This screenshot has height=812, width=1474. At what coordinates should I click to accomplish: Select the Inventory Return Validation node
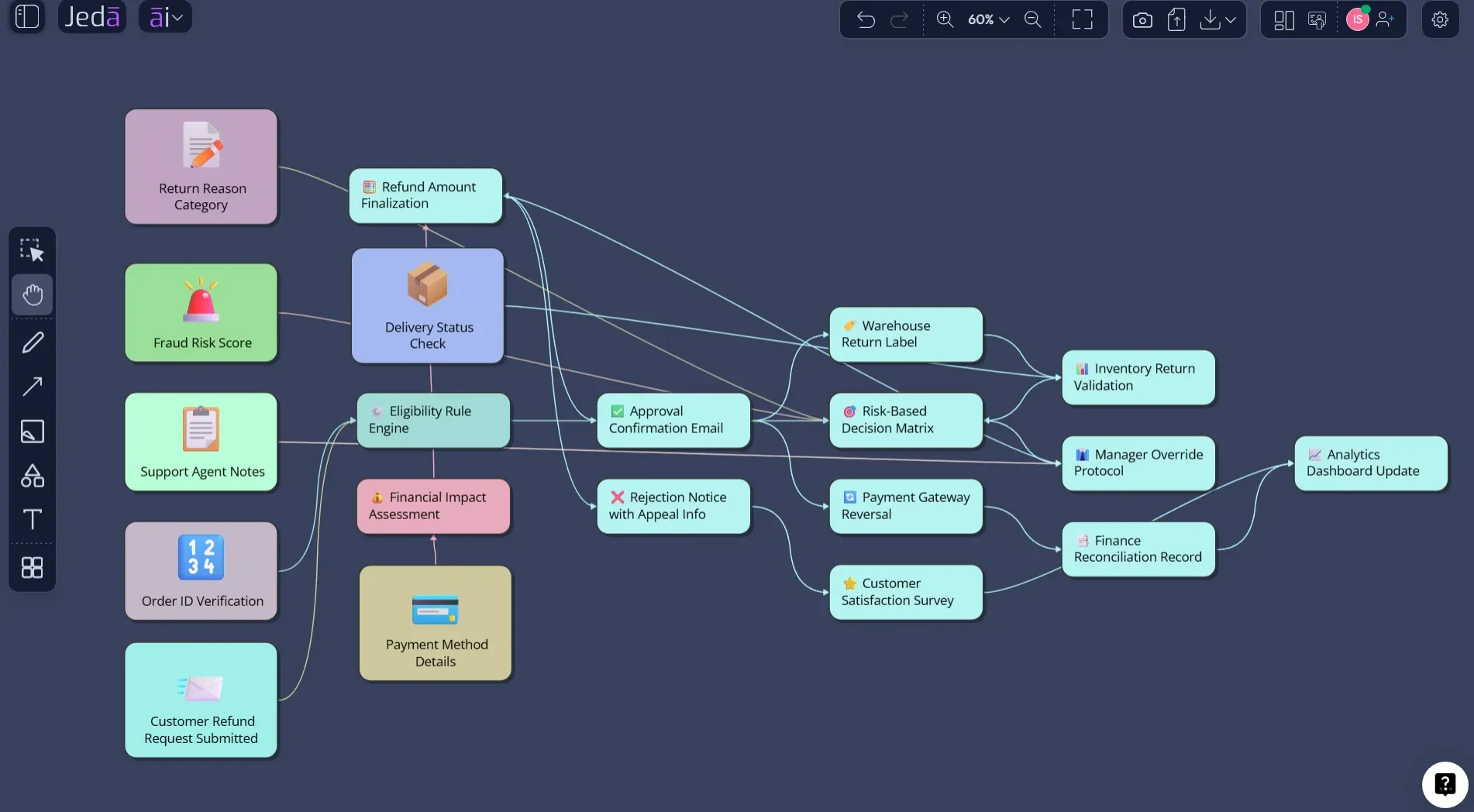(x=1138, y=377)
